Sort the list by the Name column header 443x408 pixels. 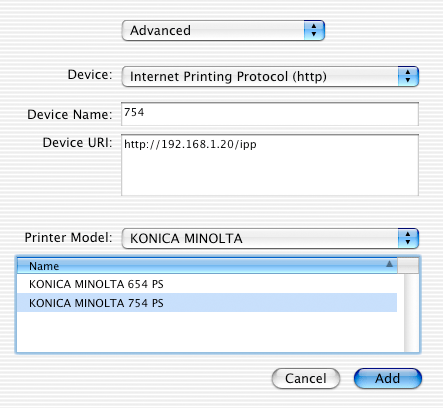point(207,266)
